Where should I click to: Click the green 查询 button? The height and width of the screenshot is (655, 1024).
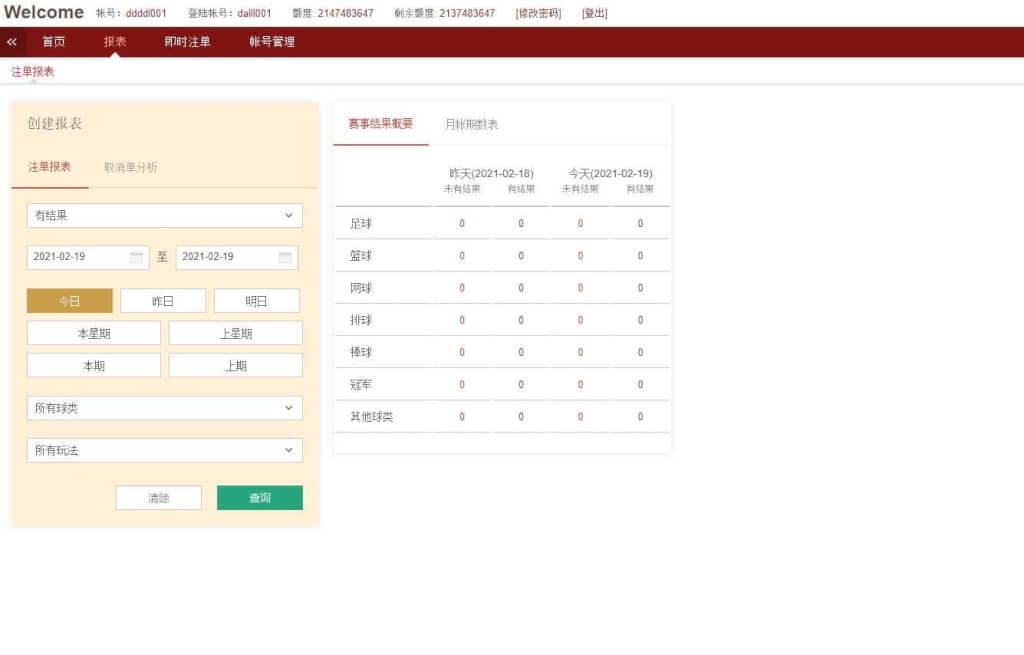tap(260, 498)
